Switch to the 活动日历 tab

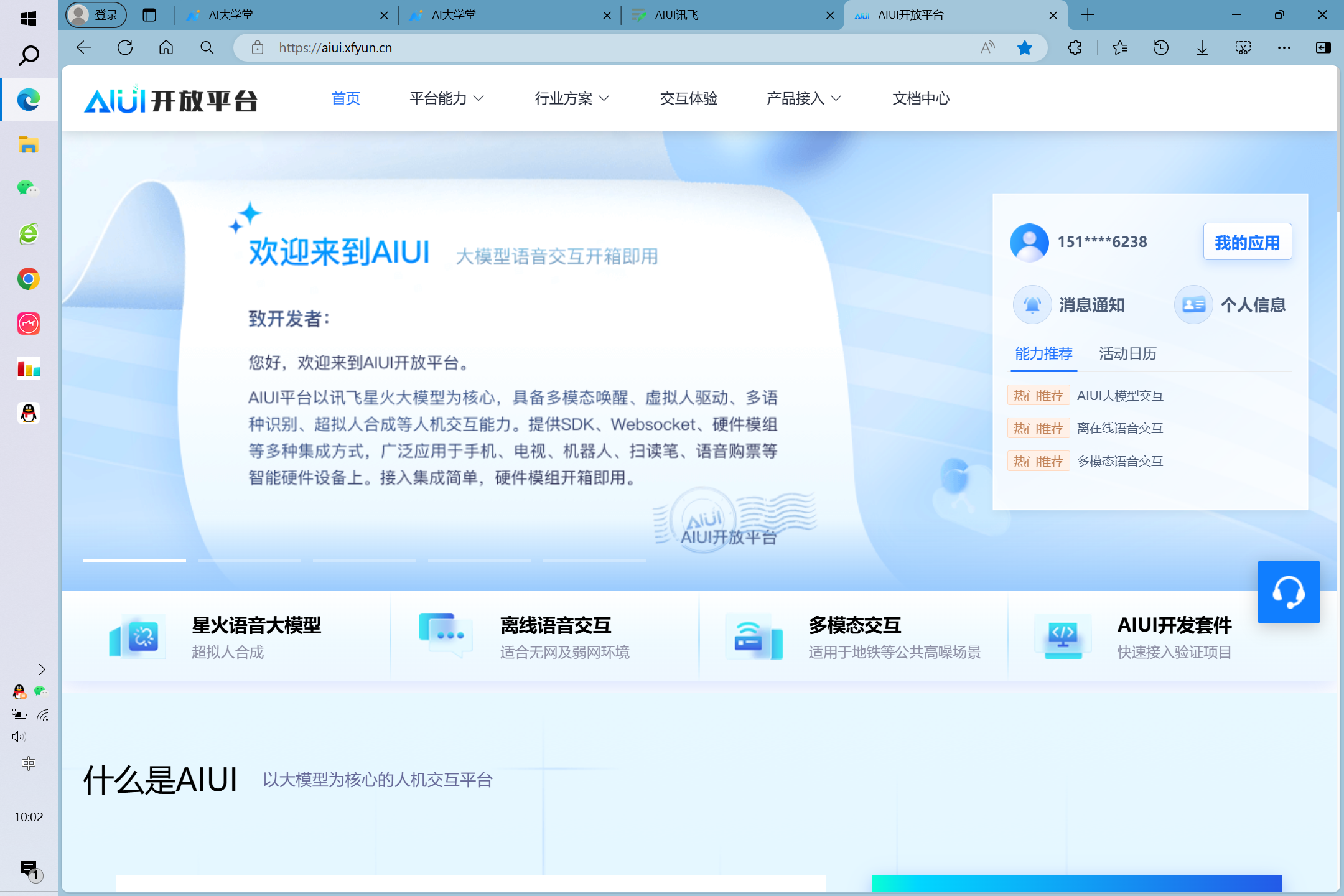[1127, 353]
